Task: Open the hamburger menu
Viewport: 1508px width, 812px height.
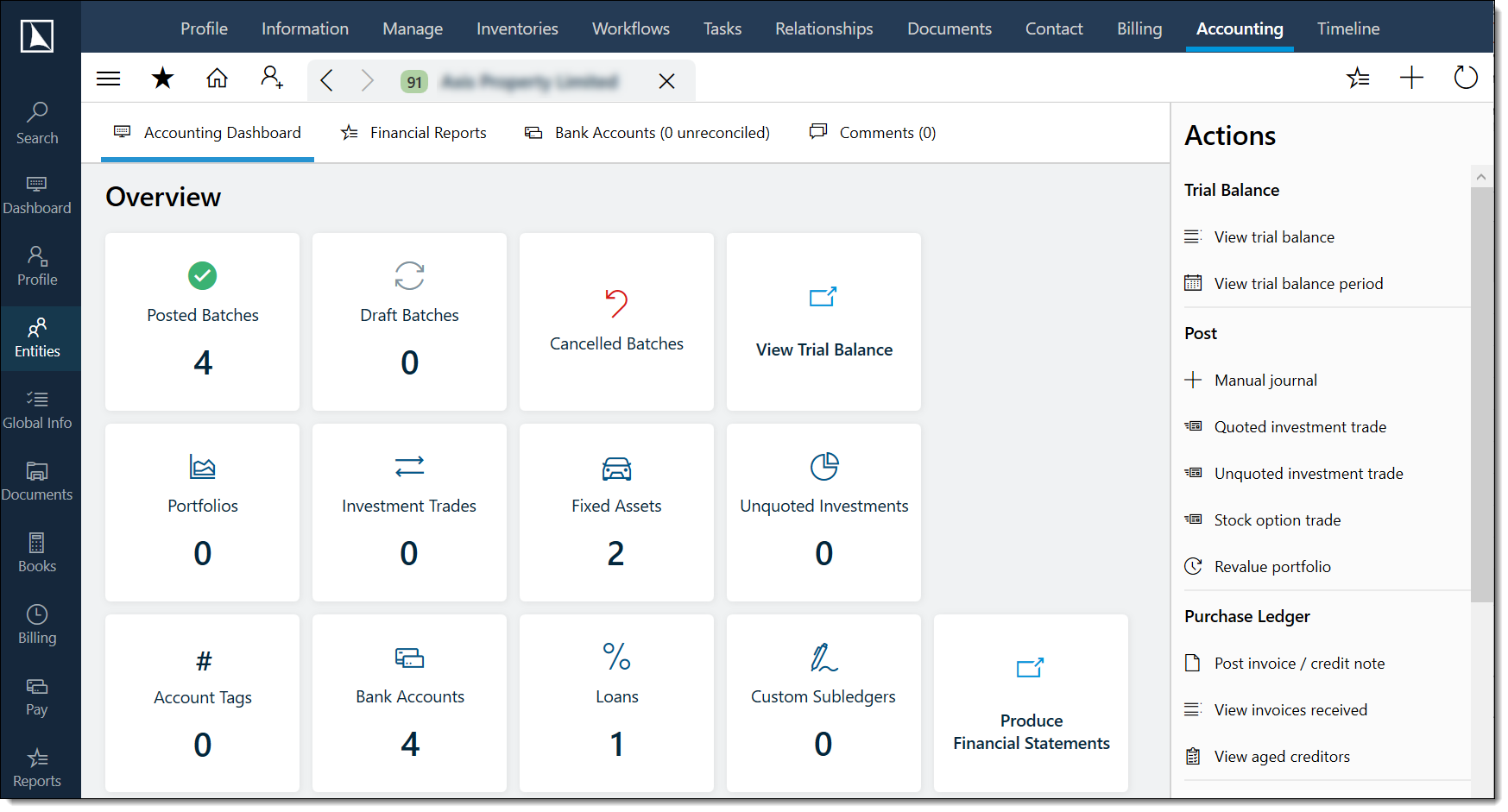Action: (108, 78)
